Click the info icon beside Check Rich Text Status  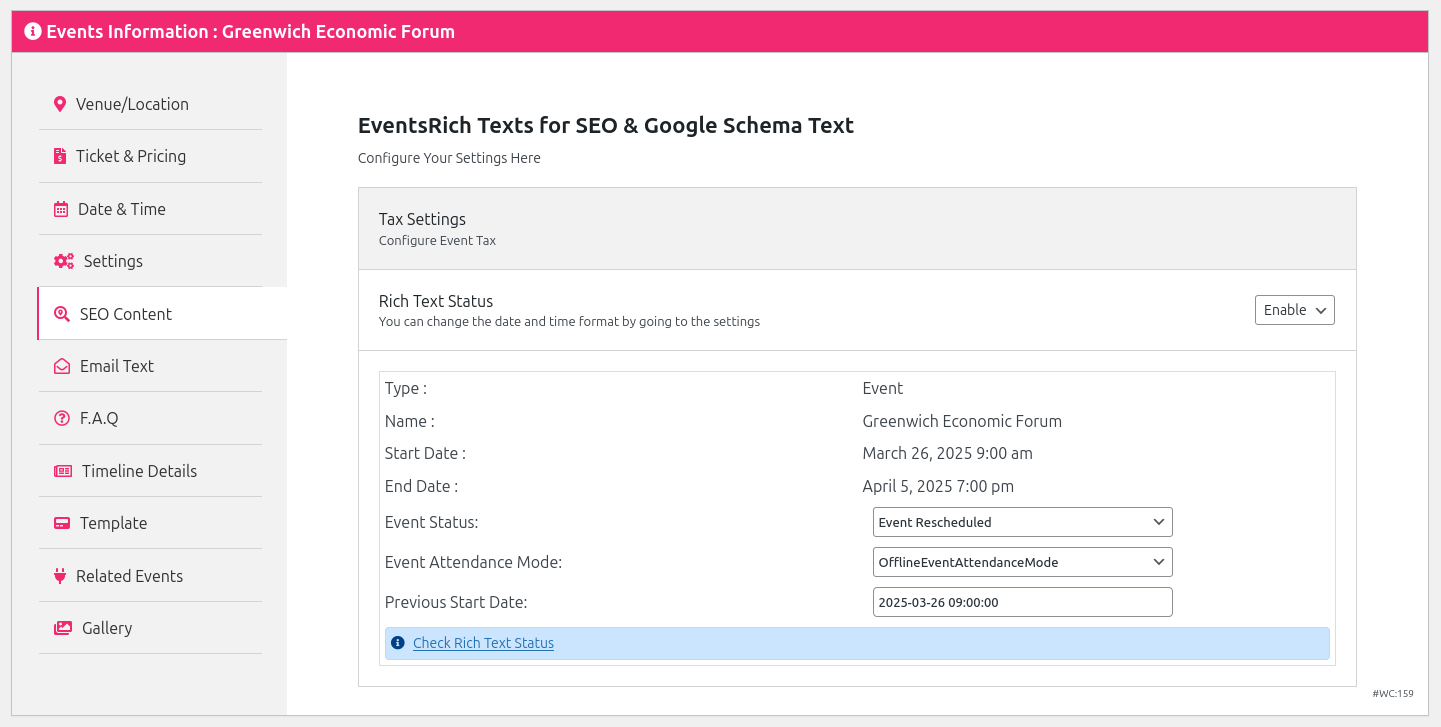click(x=398, y=643)
